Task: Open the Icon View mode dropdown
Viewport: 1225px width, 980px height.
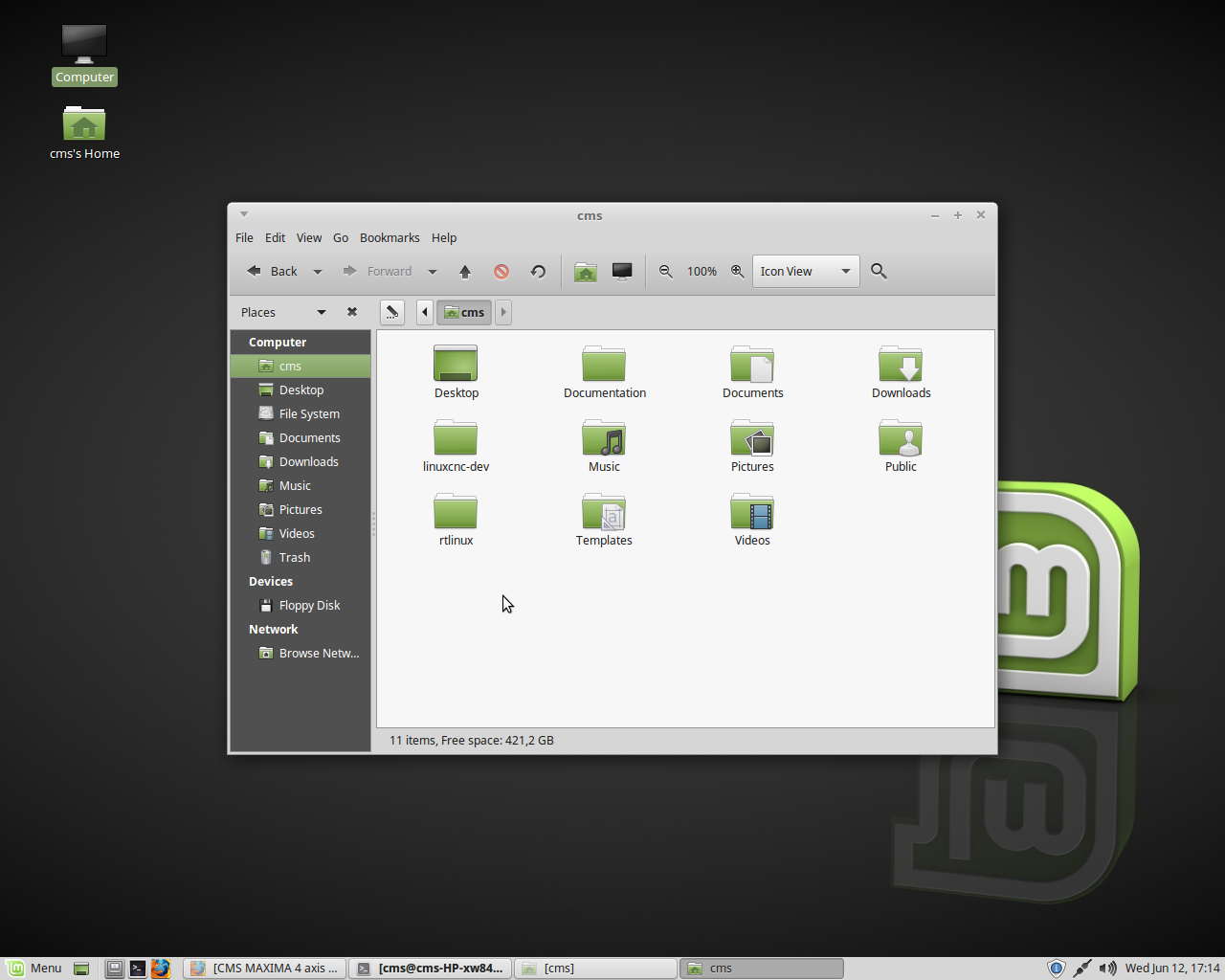Action: click(806, 272)
